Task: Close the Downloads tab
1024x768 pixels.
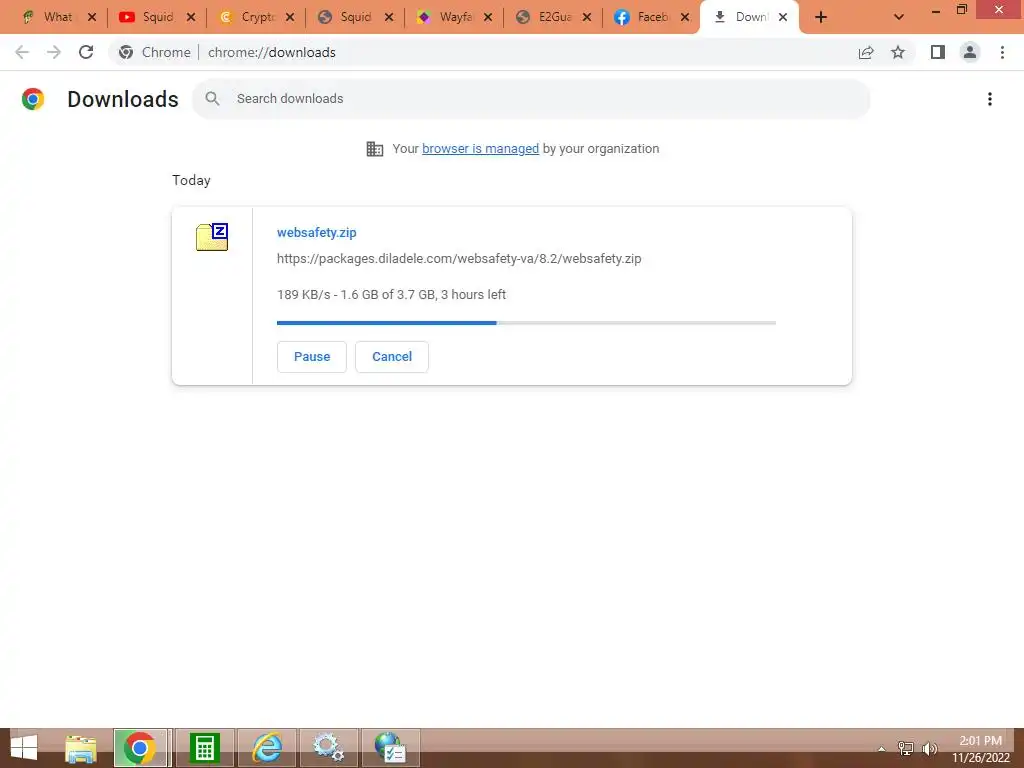Action: coord(783,17)
